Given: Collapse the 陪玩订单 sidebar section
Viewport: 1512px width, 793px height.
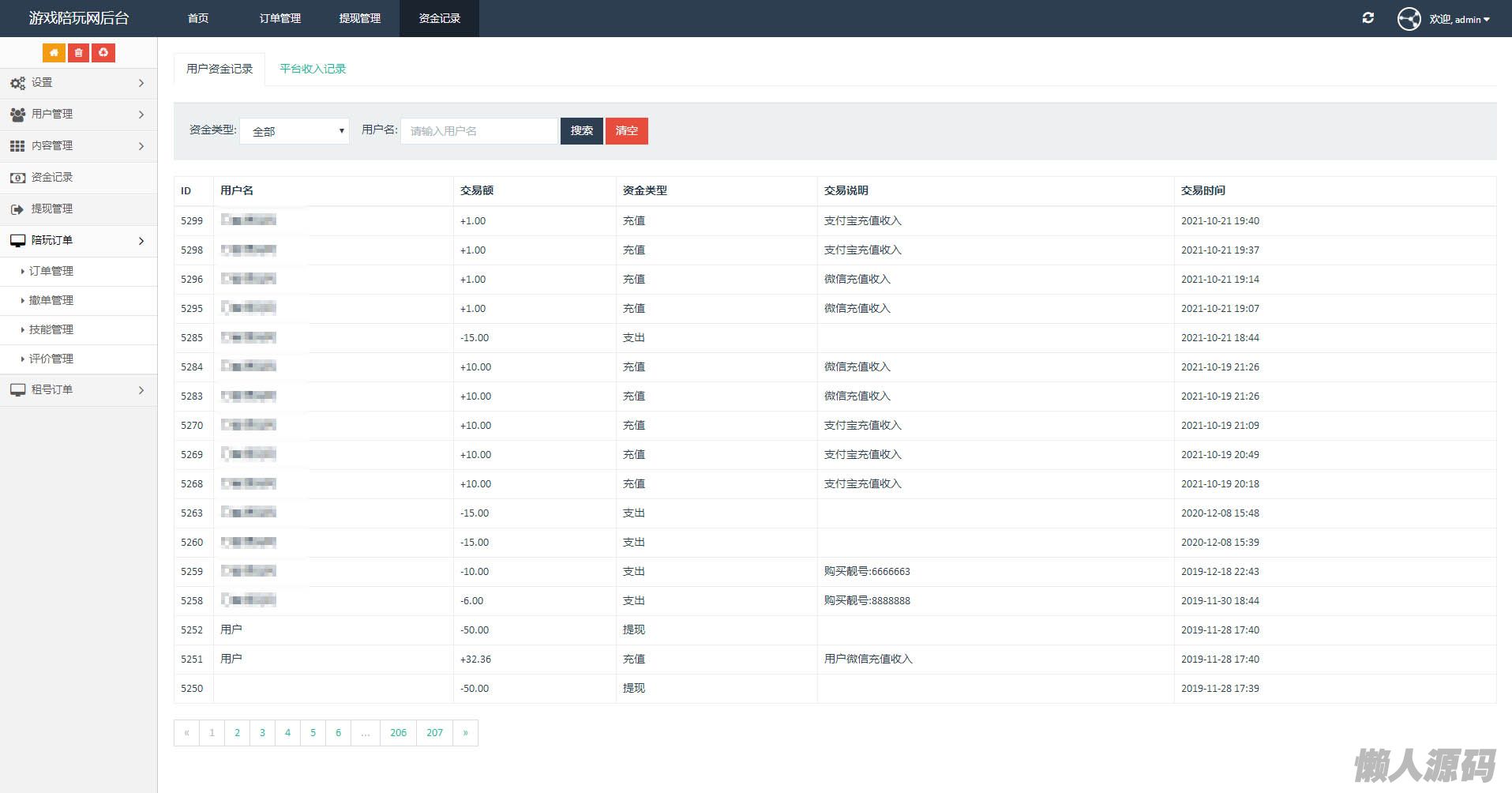Looking at the screenshot, I should (77, 241).
